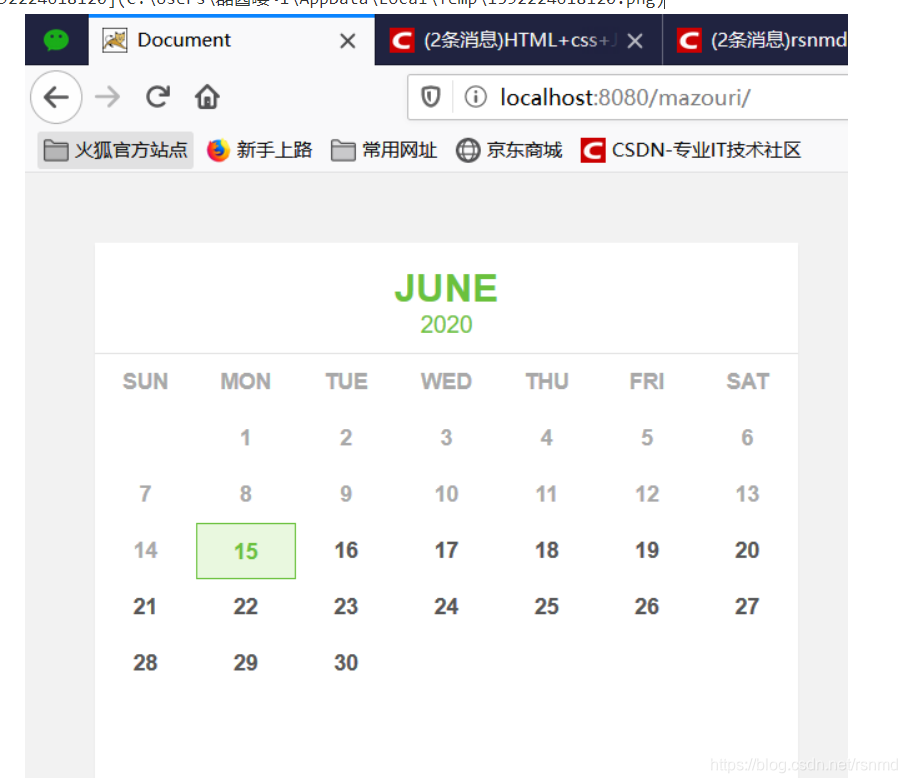Select the highlighted date 15

click(x=246, y=551)
